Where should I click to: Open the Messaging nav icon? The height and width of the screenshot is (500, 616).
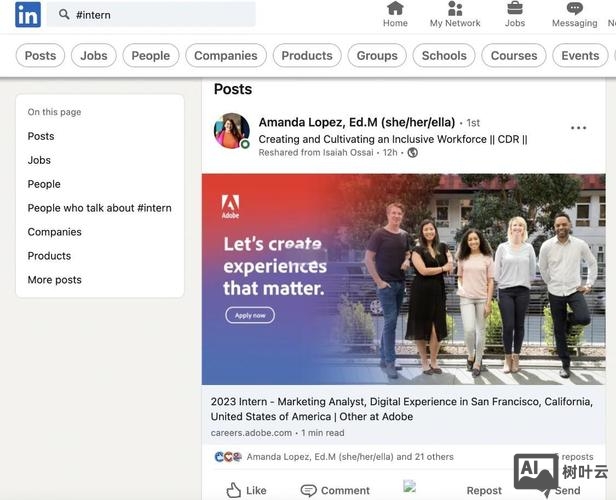pos(574,14)
